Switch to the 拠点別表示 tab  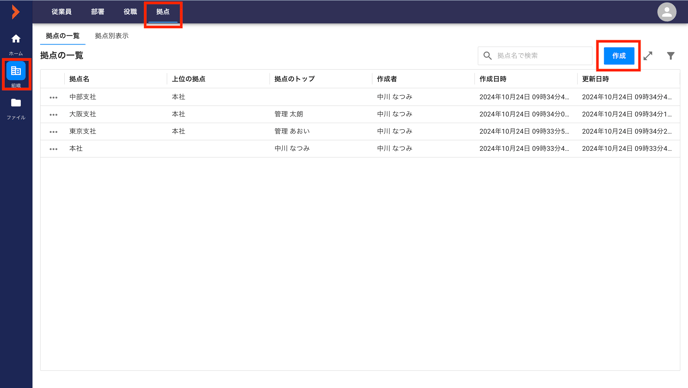[x=112, y=36]
